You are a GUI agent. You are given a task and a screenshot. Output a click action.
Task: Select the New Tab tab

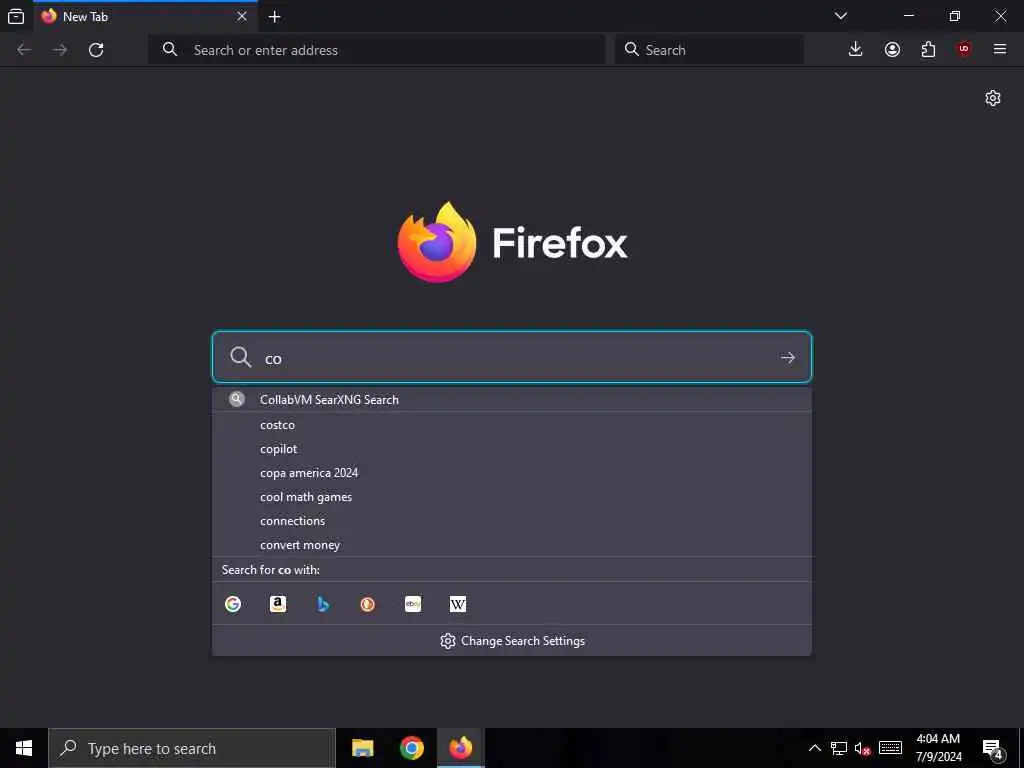pos(145,16)
